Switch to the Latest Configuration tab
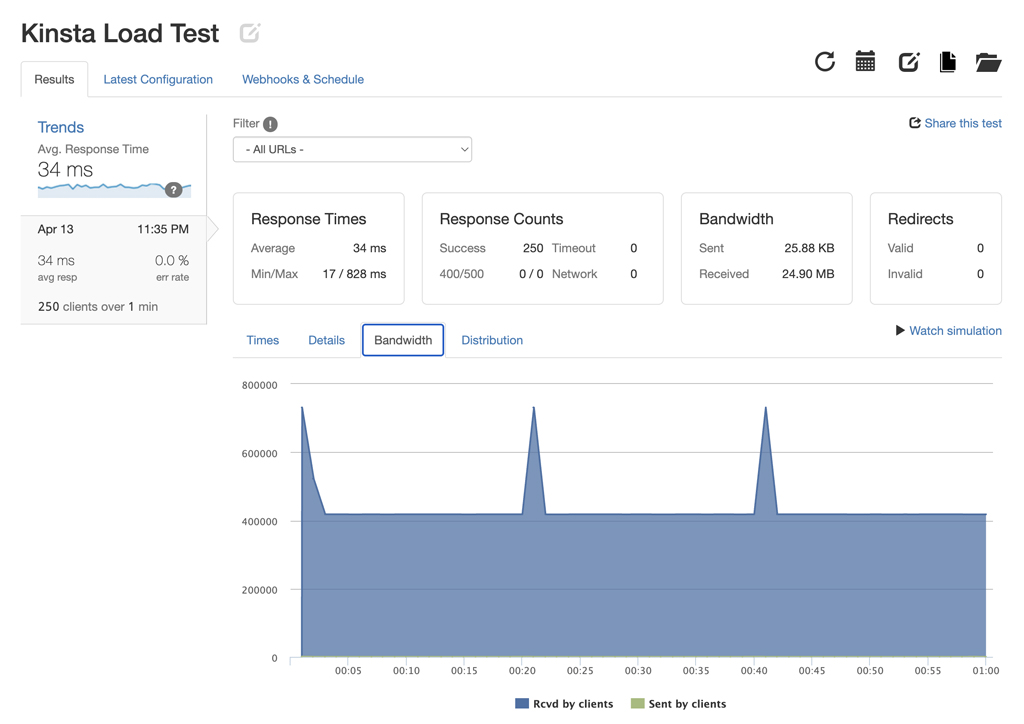 158,79
